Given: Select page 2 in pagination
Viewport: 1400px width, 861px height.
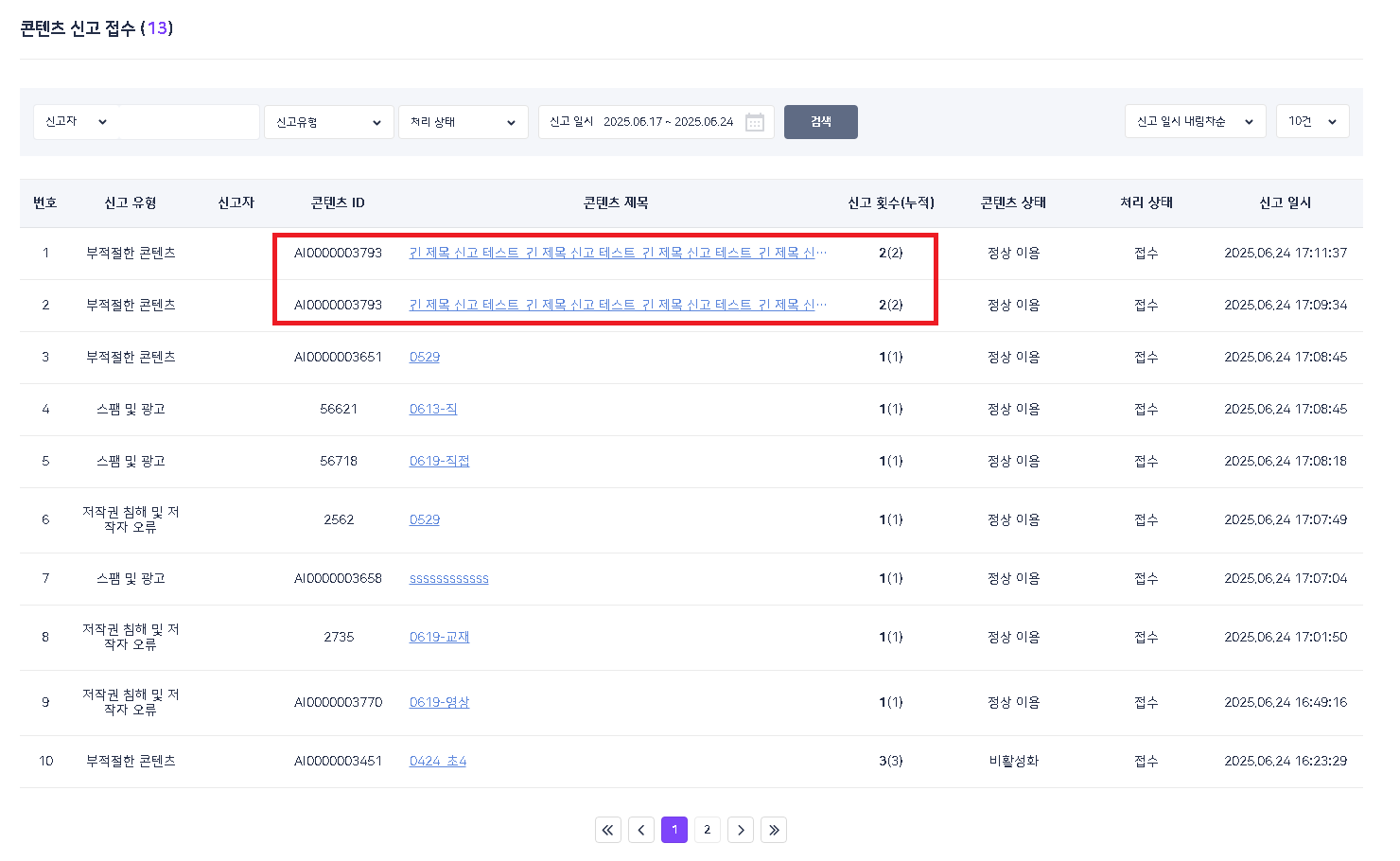Looking at the screenshot, I should [x=708, y=830].
